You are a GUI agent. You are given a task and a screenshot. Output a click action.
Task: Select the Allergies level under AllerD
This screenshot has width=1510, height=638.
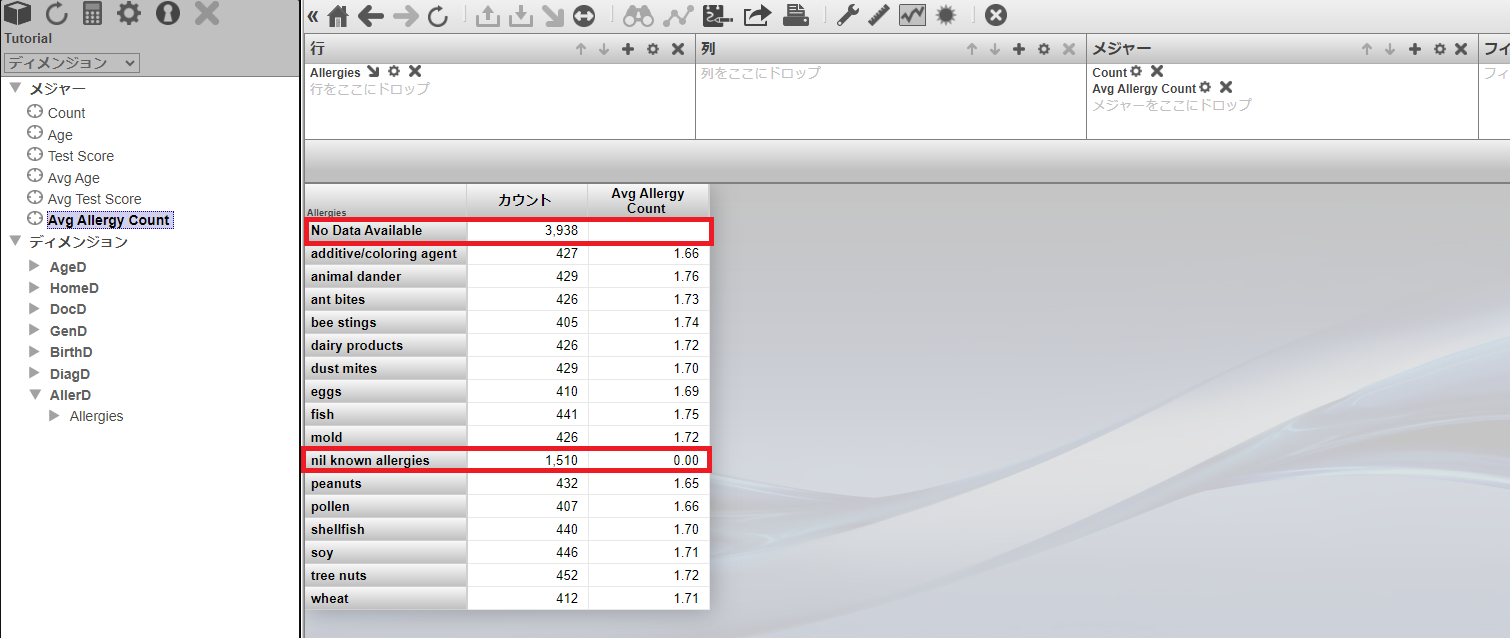point(96,416)
